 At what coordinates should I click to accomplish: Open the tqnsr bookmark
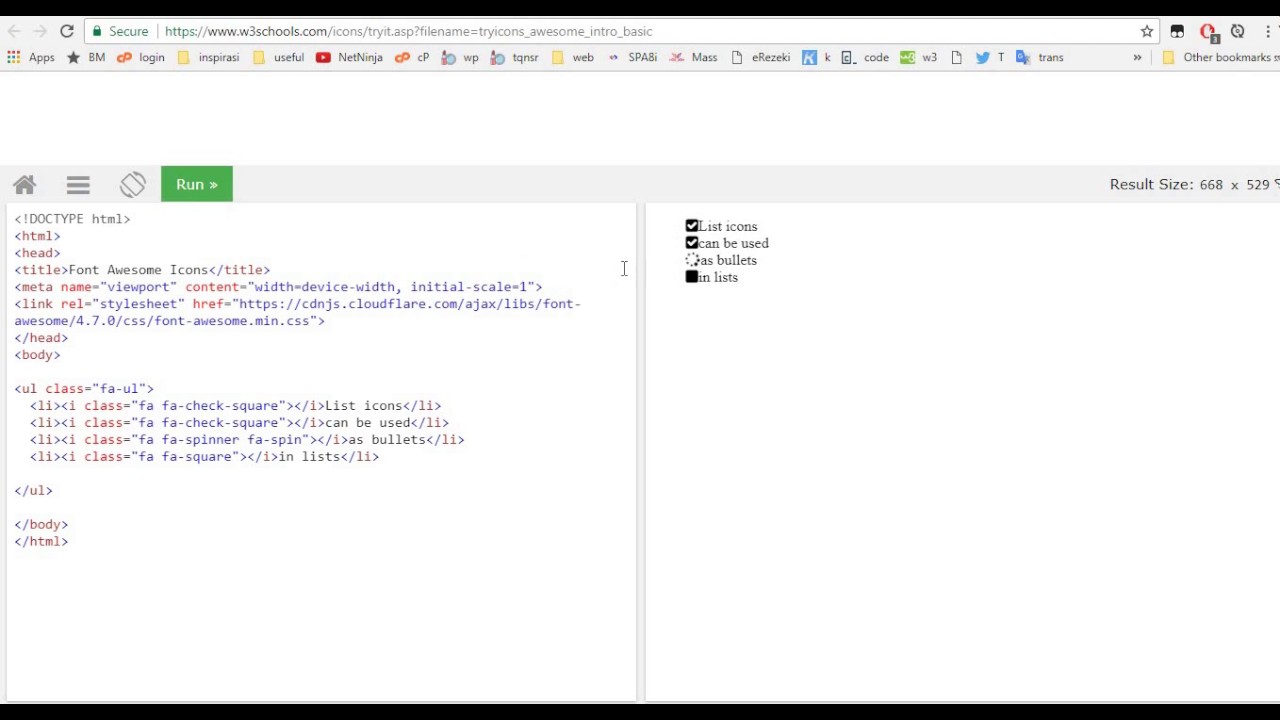tap(515, 58)
